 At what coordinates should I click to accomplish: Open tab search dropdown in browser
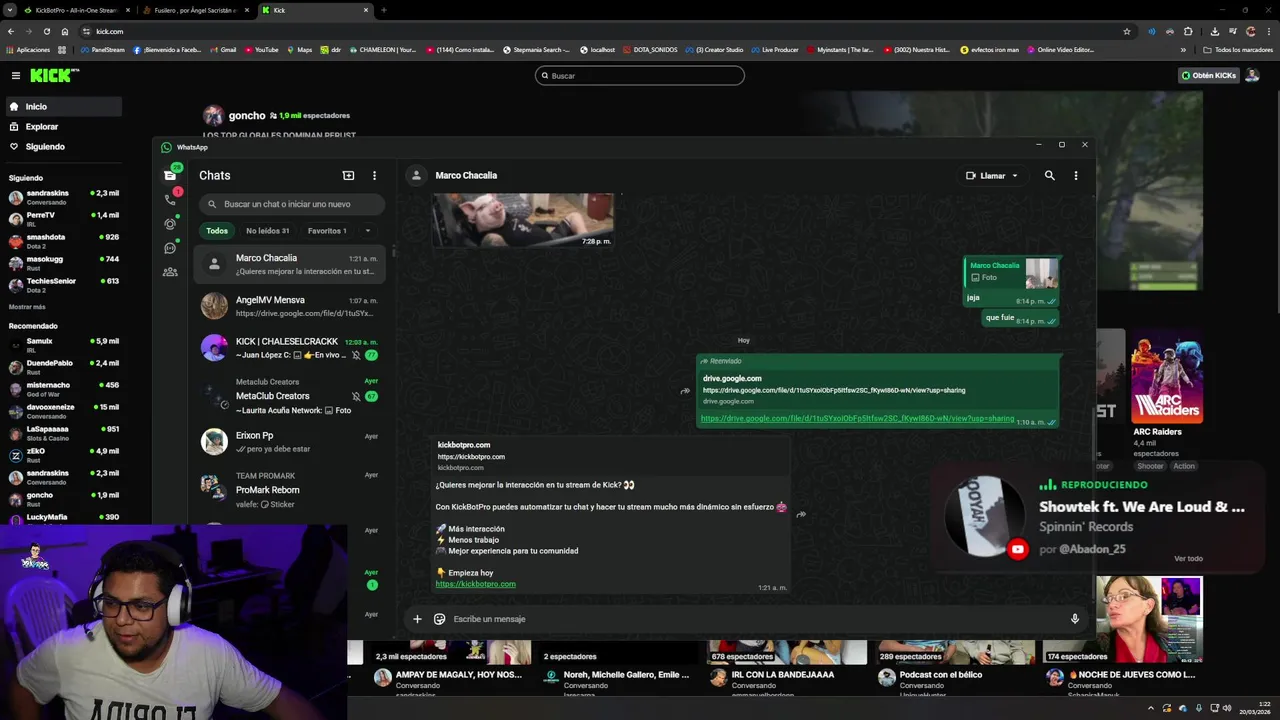(x=10, y=10)
